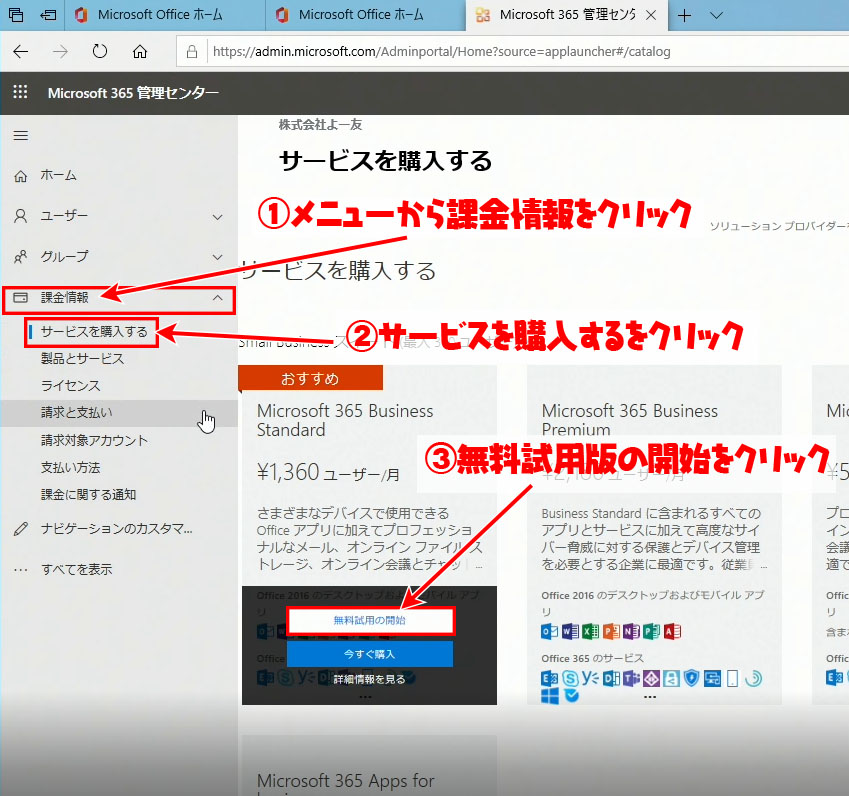This screenshot has width=849, height=796.
Task: Open the 詳細情報を見る link
Action: click(x=369, y=679)
